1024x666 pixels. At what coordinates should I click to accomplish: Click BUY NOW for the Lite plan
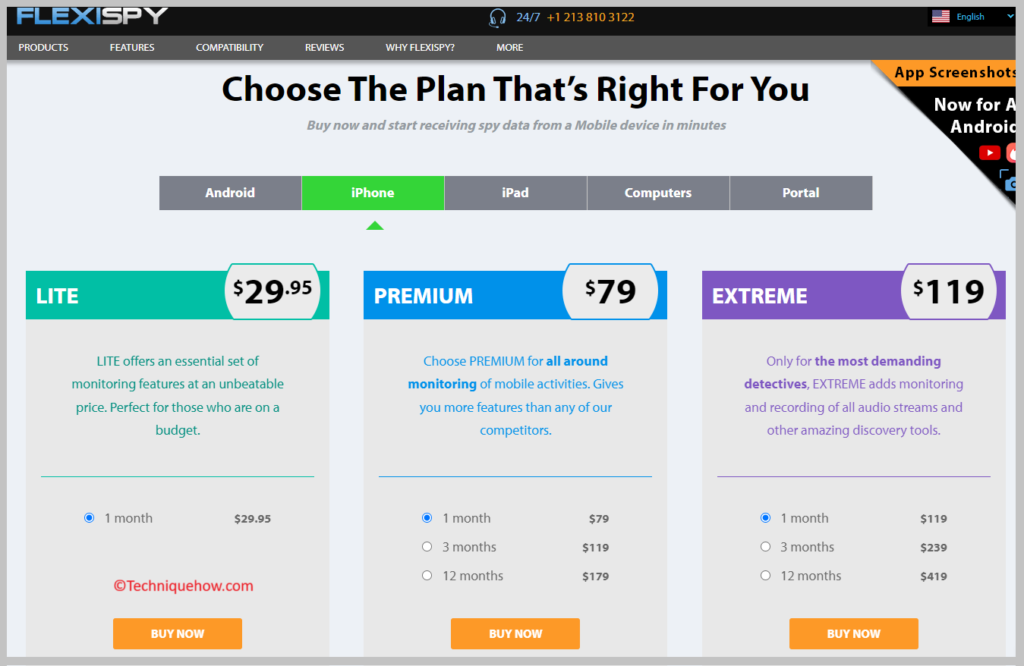[x=178, y=633]
